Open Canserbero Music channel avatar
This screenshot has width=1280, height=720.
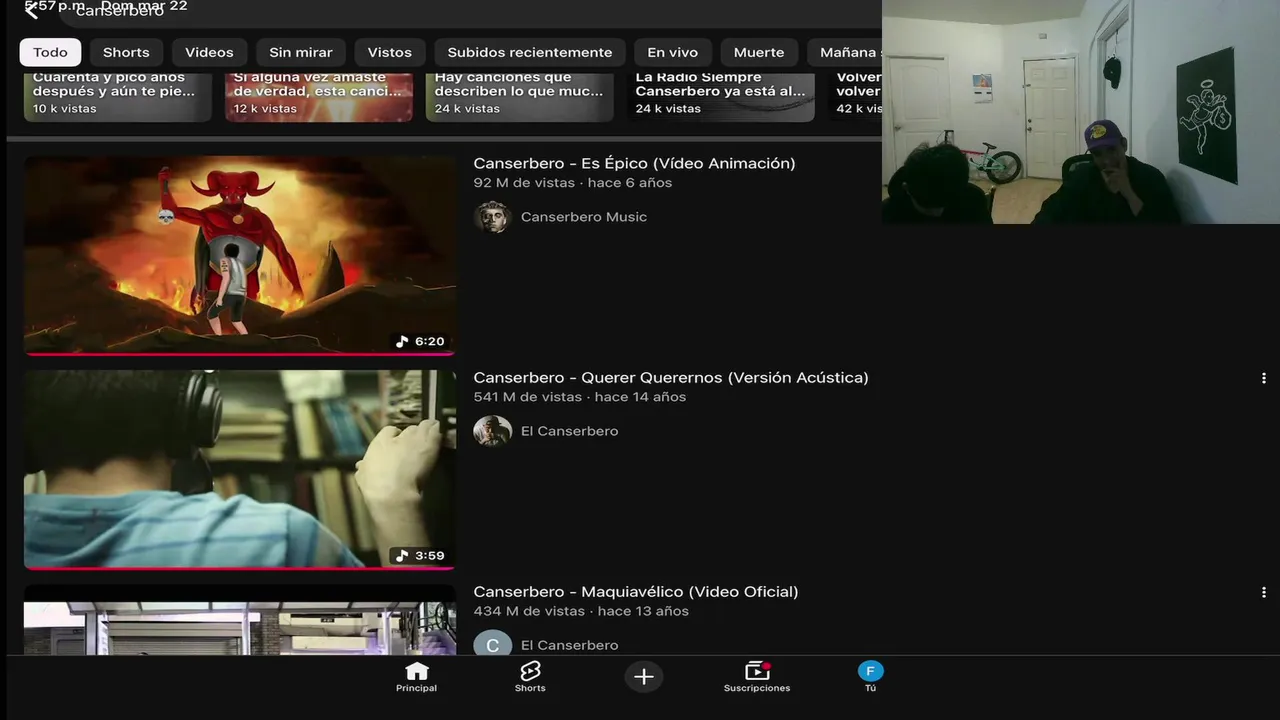pos(492,217)
